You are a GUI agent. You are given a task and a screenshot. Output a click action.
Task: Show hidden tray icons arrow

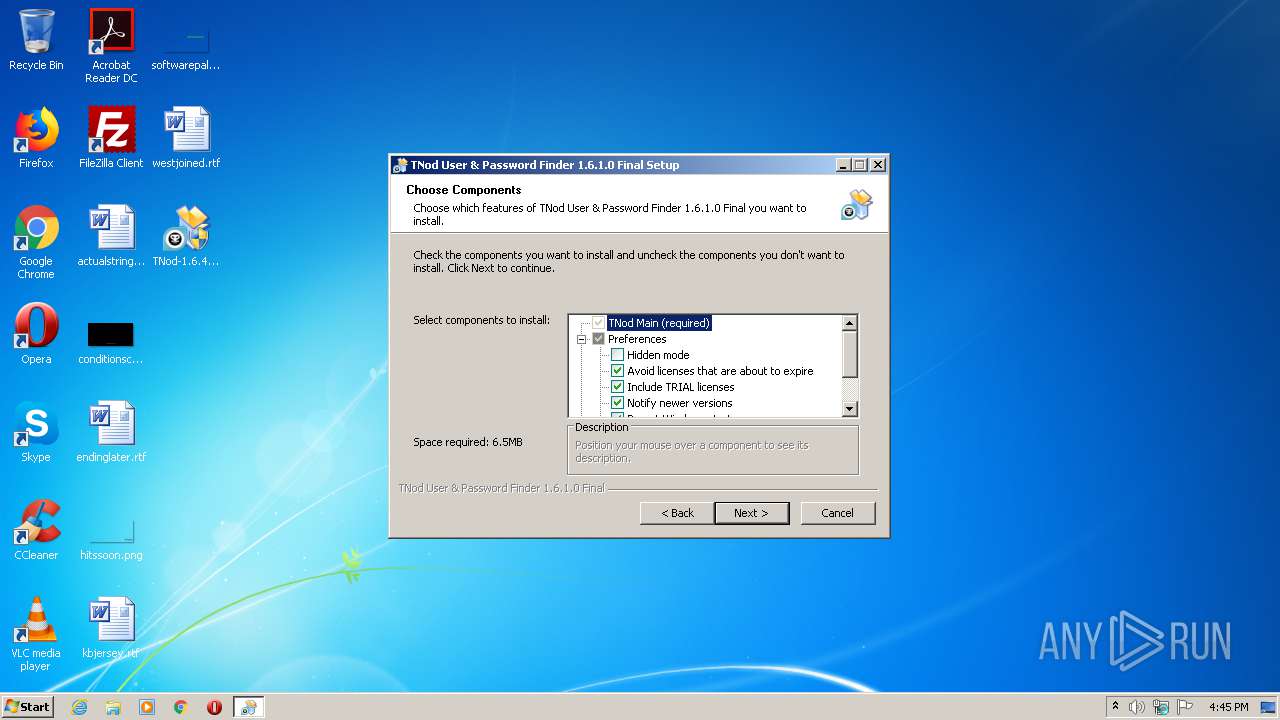pyautogui.click(x=1115, y=707)
